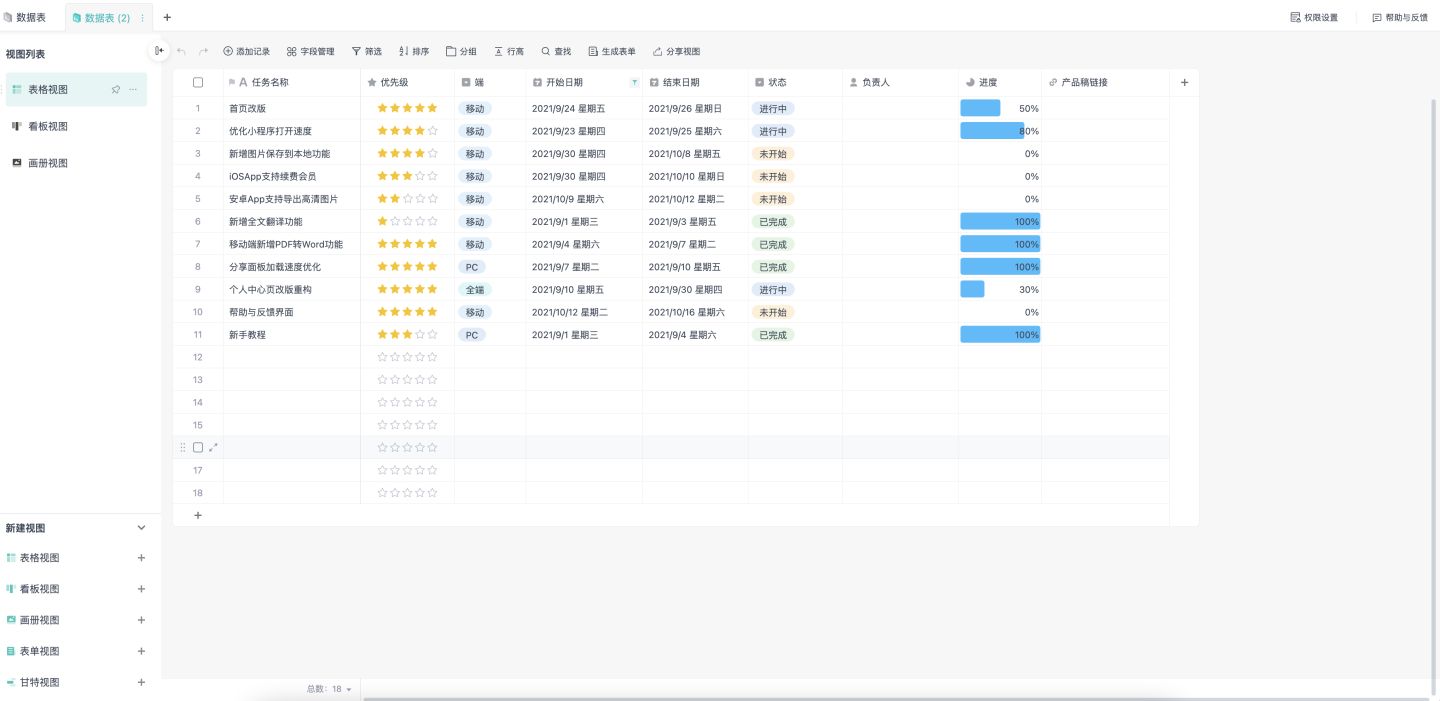Click the pin icon on 表格视图
The width and height of the screenshot is (1440, 701).
pos(116,89)
